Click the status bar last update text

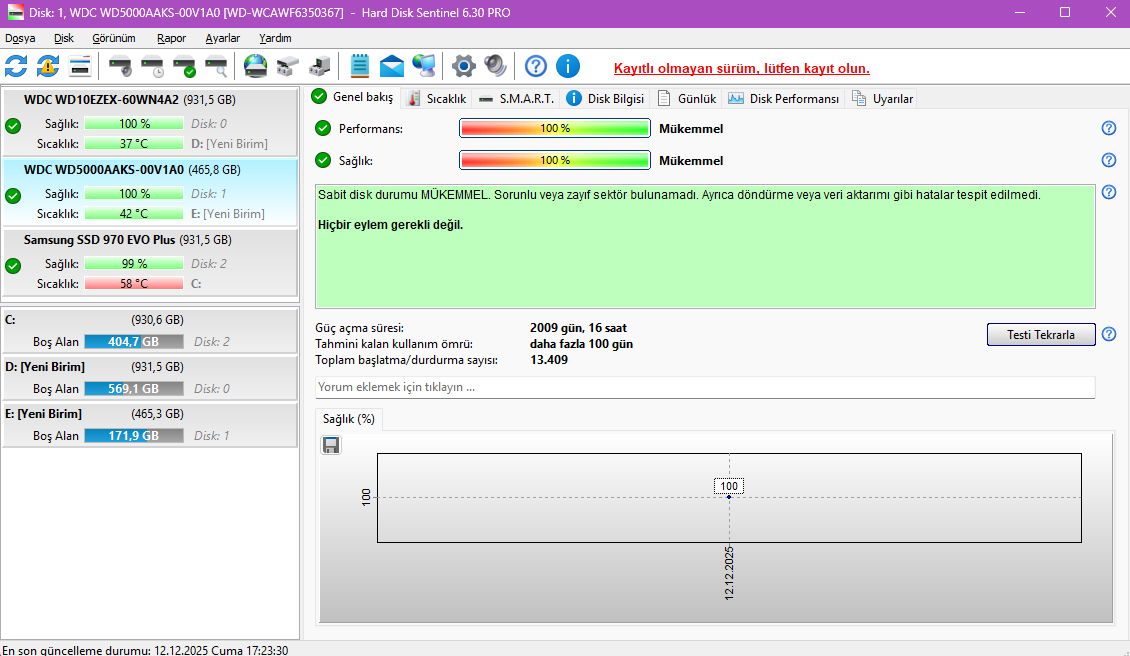[x=145, y=650]
